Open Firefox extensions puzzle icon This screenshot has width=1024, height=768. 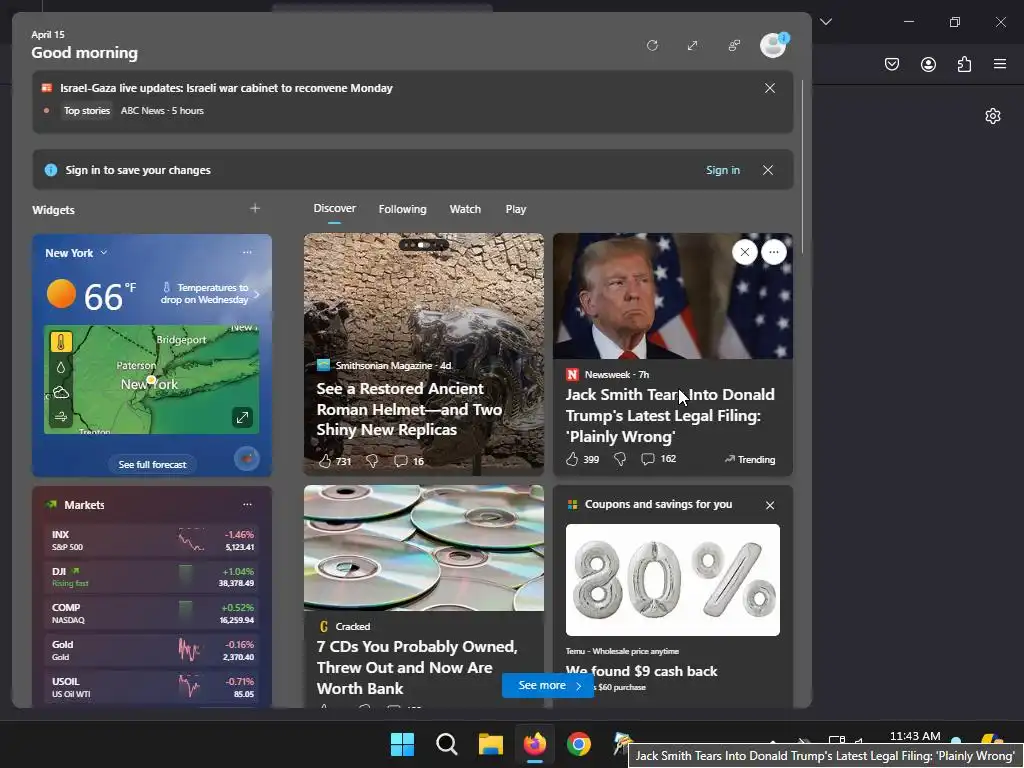coord(964,64)
